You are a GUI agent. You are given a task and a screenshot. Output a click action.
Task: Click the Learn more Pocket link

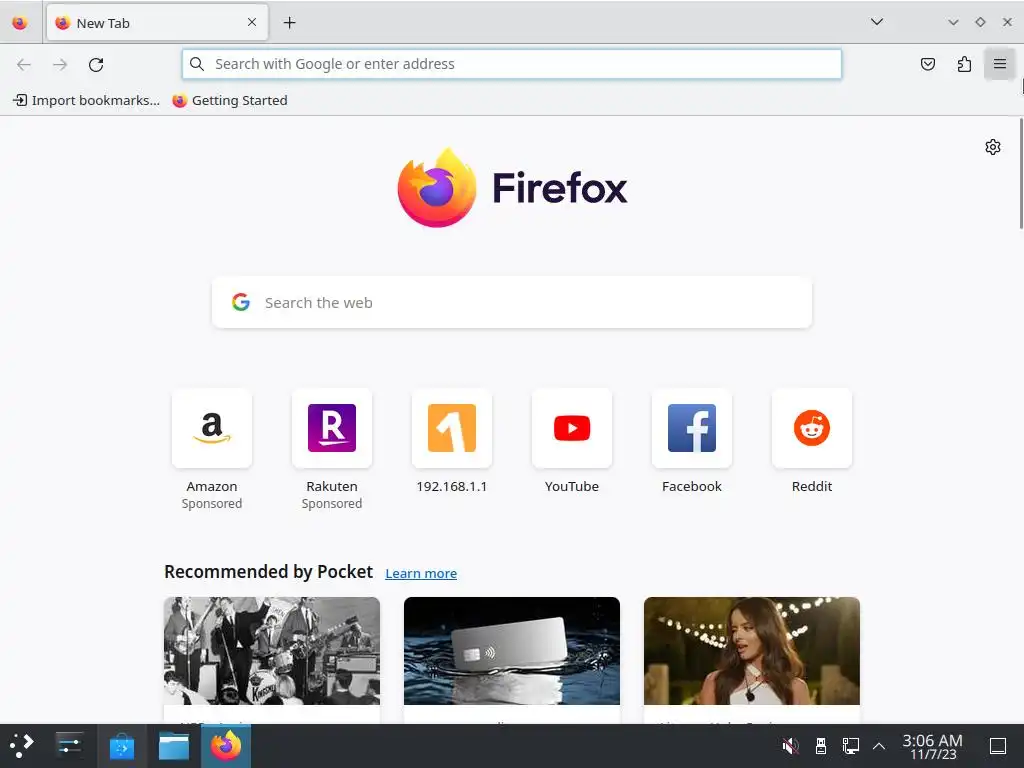point(421,573)
